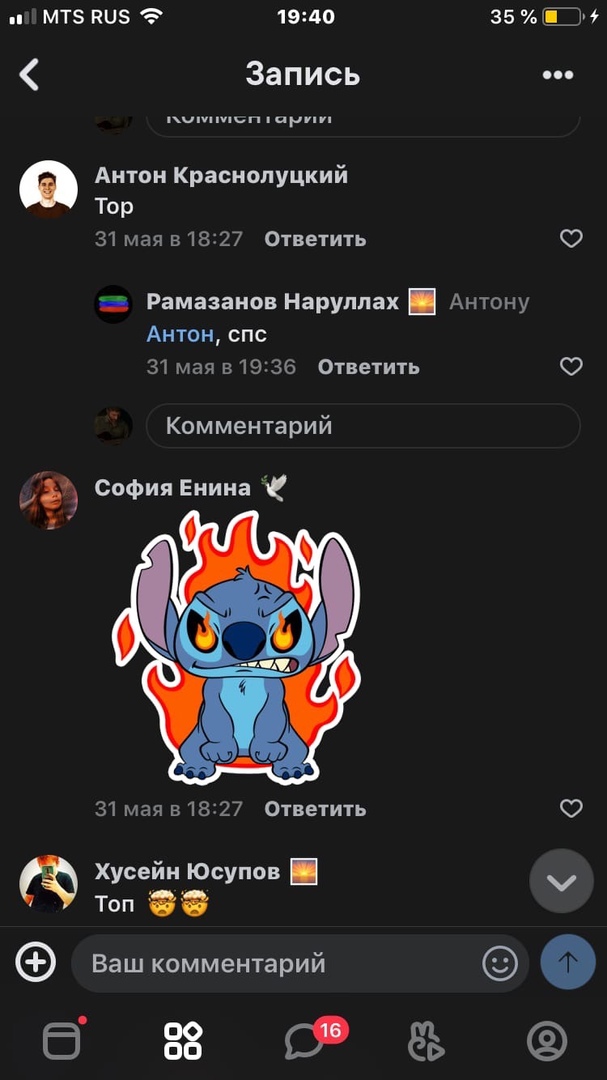
Task: Tap the blue send arrow button
Action: point(568,962)
